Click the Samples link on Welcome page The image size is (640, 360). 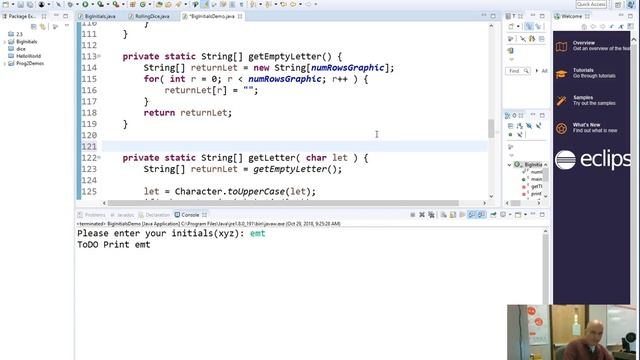(x=583, y=98)
